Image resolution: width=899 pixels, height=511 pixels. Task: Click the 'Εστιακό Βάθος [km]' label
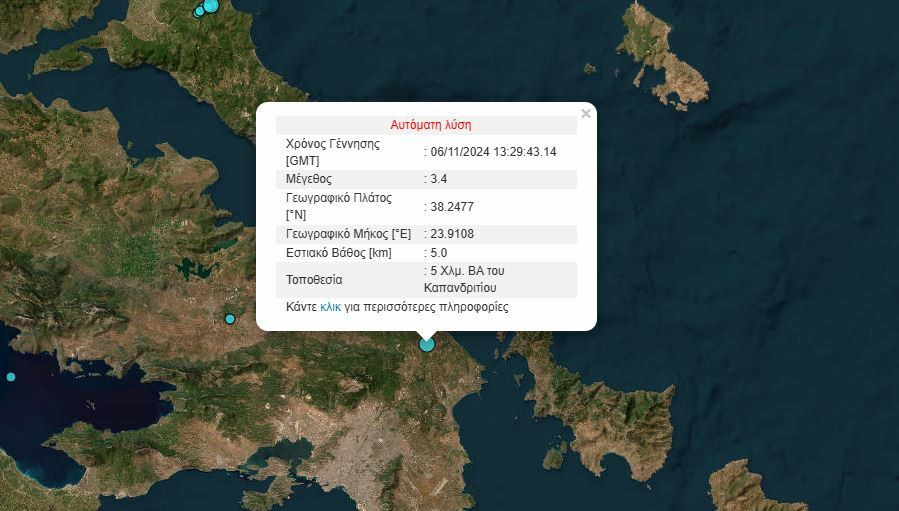[x=339, y=253]
